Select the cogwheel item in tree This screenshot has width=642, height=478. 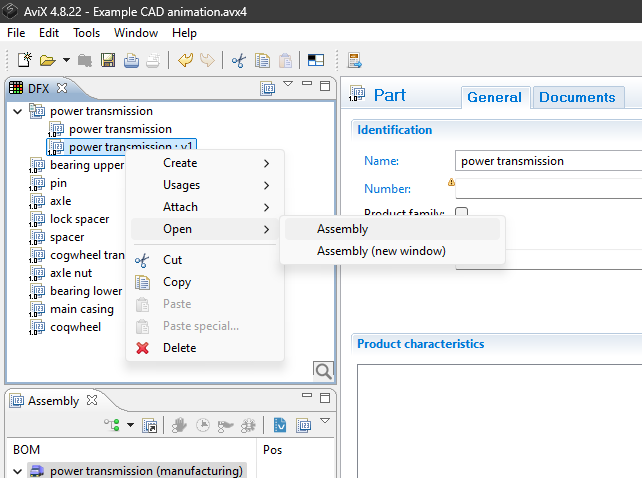pyautogui.click(x=75, y=327)
